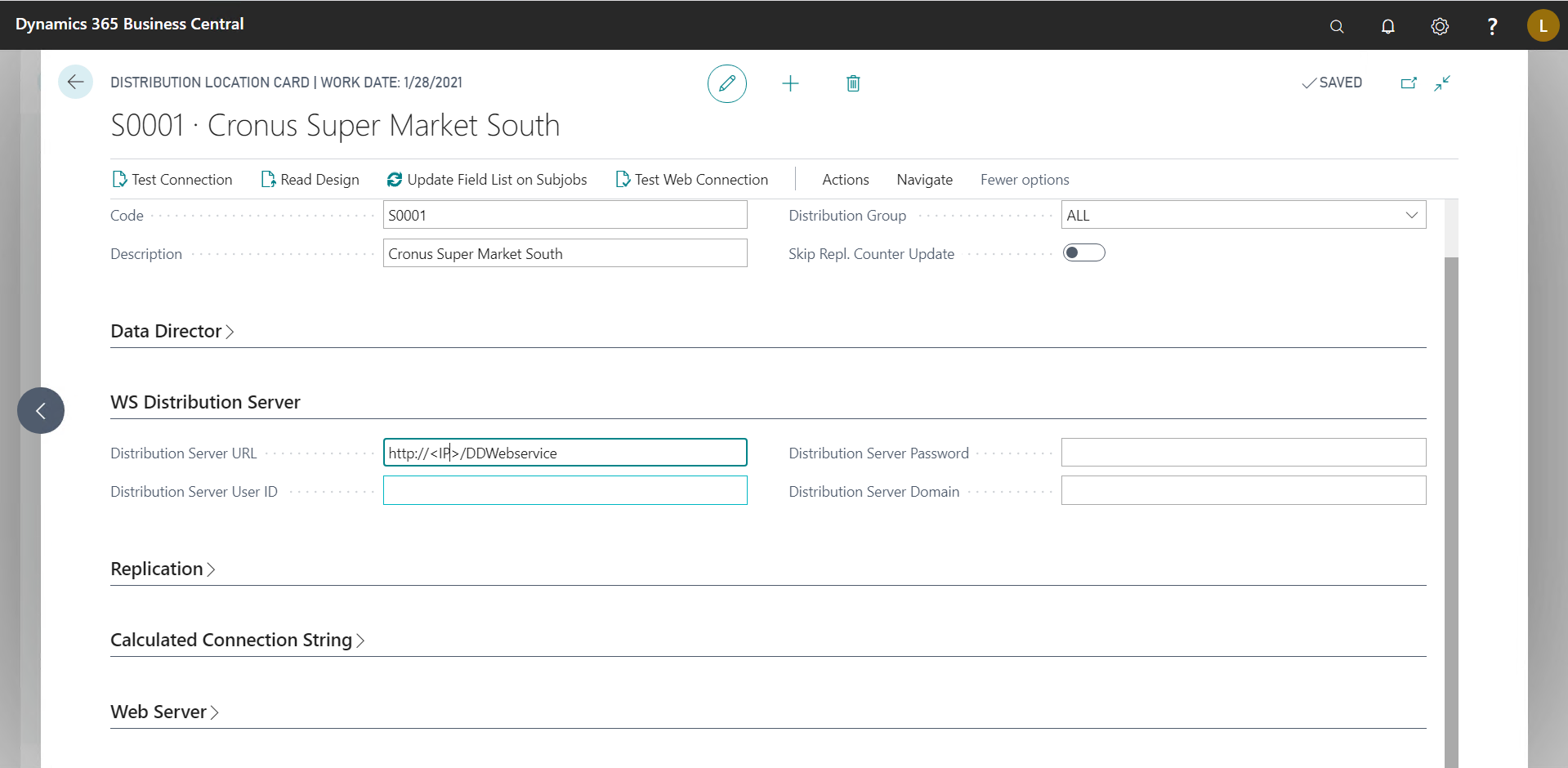Viewport: 1568px width, 768px height.
Task: Click Update Field List on Subjobs
Action: (487, 180)
